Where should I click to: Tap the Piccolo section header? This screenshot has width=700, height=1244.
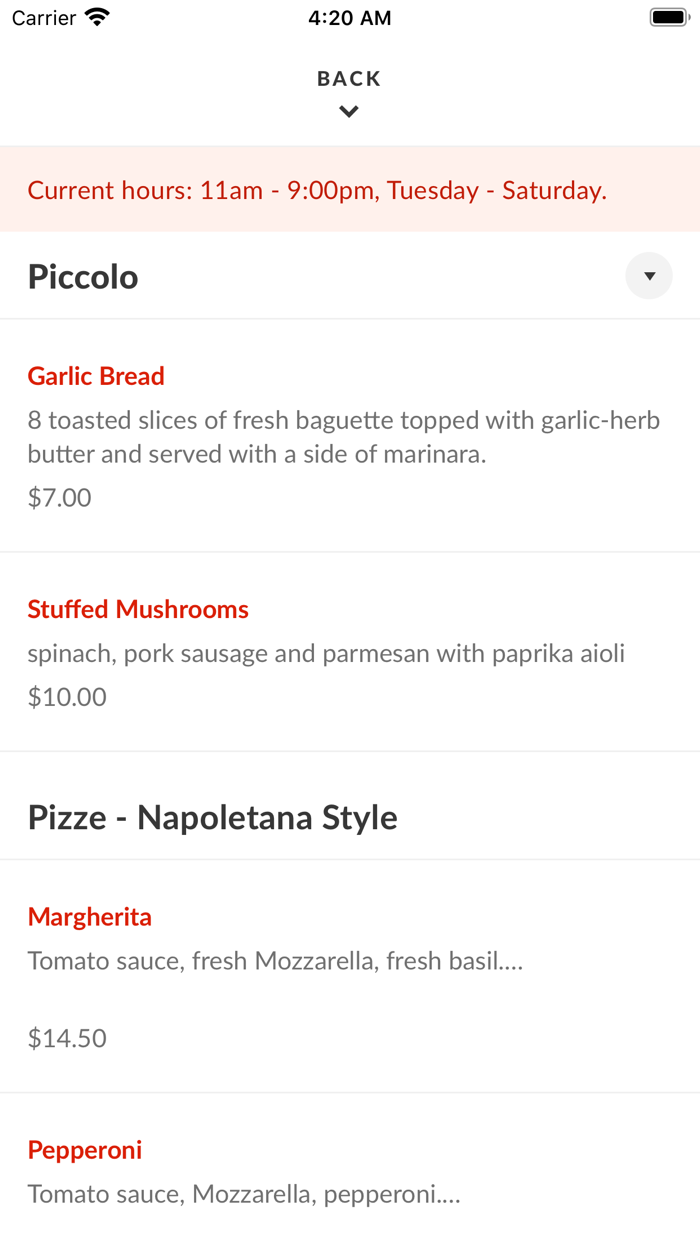pyautogui.click(x=83, y=275)
